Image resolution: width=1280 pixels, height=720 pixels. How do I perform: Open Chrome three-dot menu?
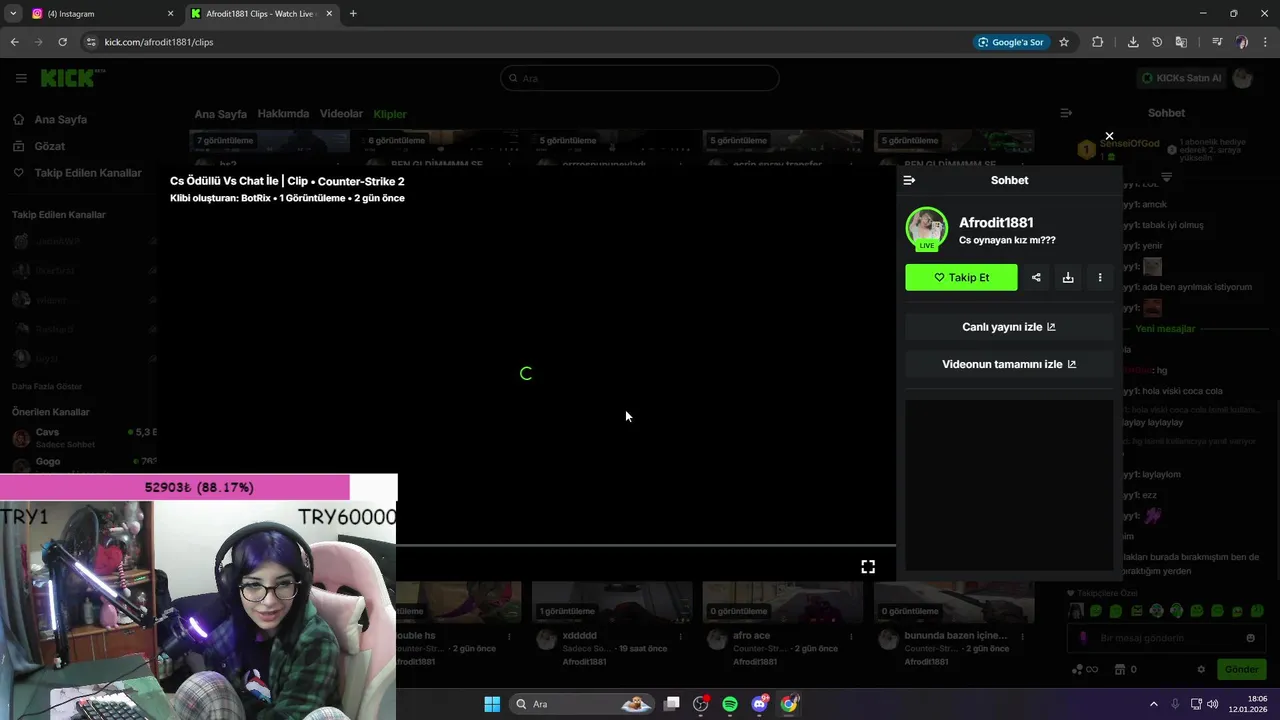[1266, 42]
